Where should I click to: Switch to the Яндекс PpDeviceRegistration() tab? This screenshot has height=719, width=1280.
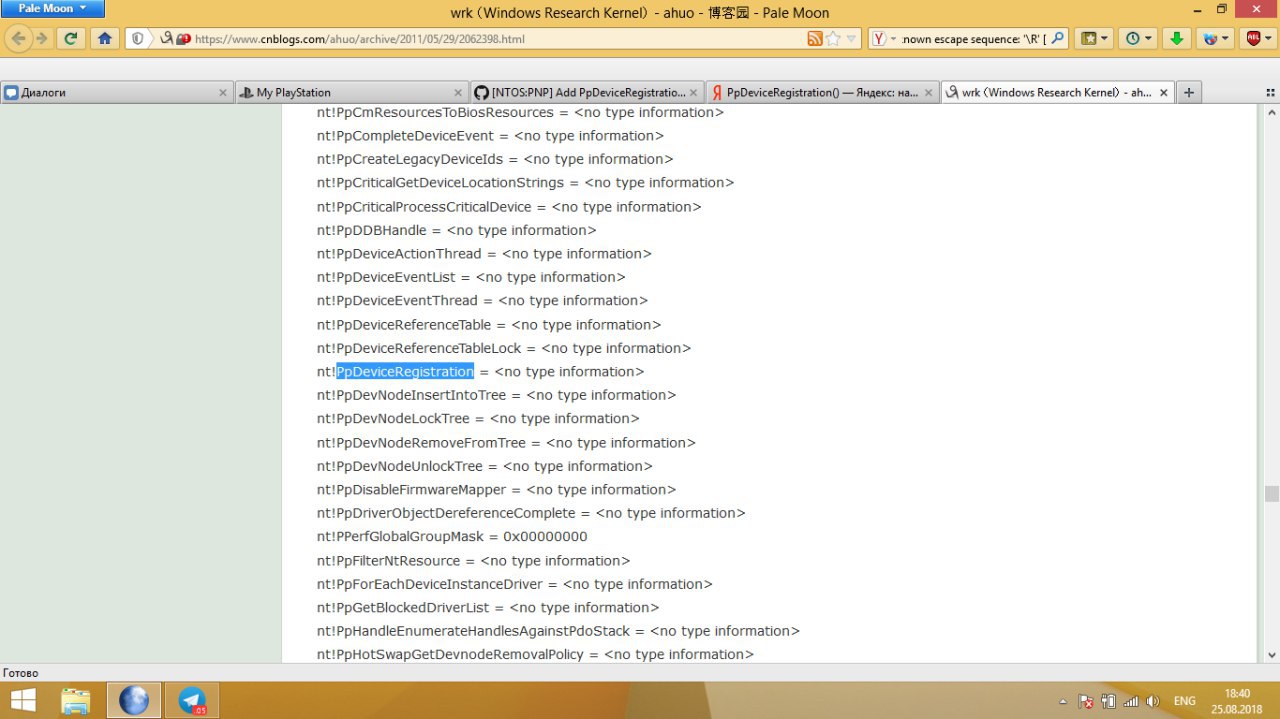pos(822,92)
